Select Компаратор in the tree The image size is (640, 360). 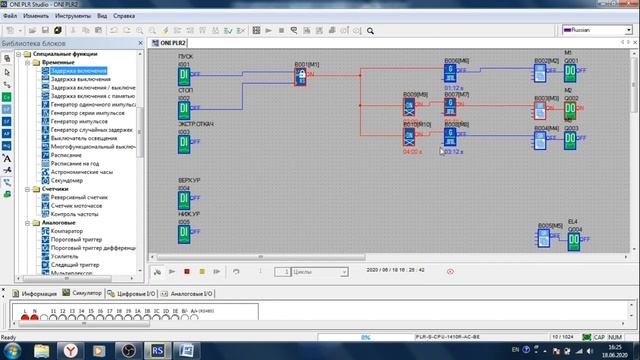pyautogui.click(x=67, y=231)
